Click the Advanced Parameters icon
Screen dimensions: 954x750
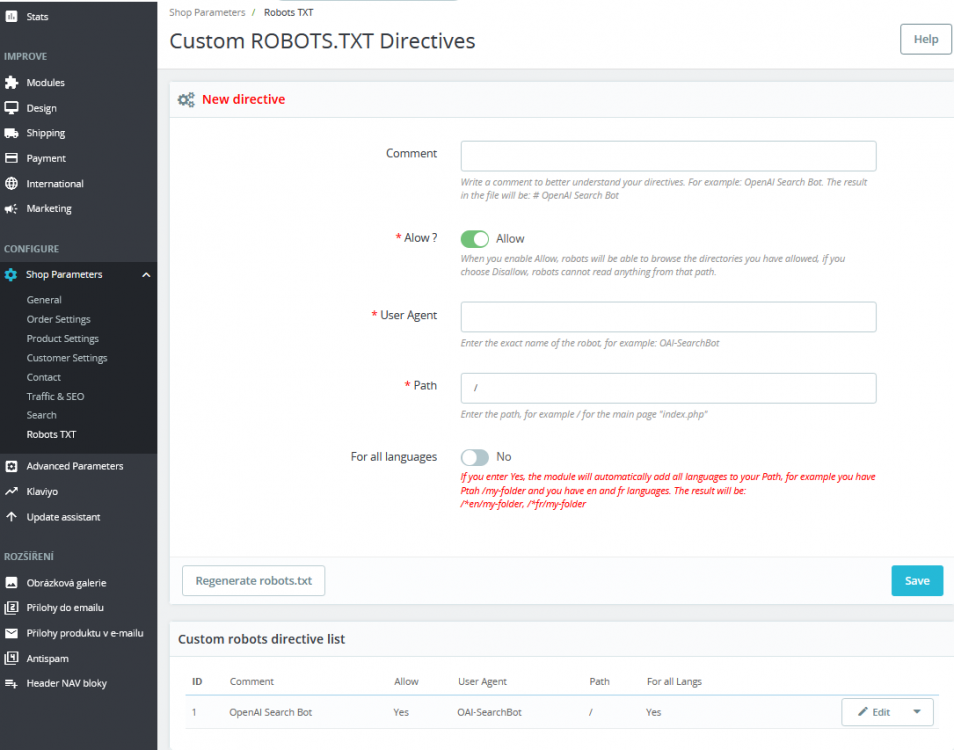coord(11,466)
